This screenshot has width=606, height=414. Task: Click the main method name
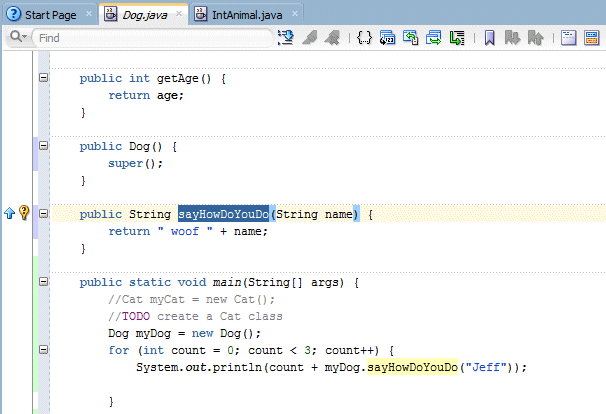(x=227, y=282)
